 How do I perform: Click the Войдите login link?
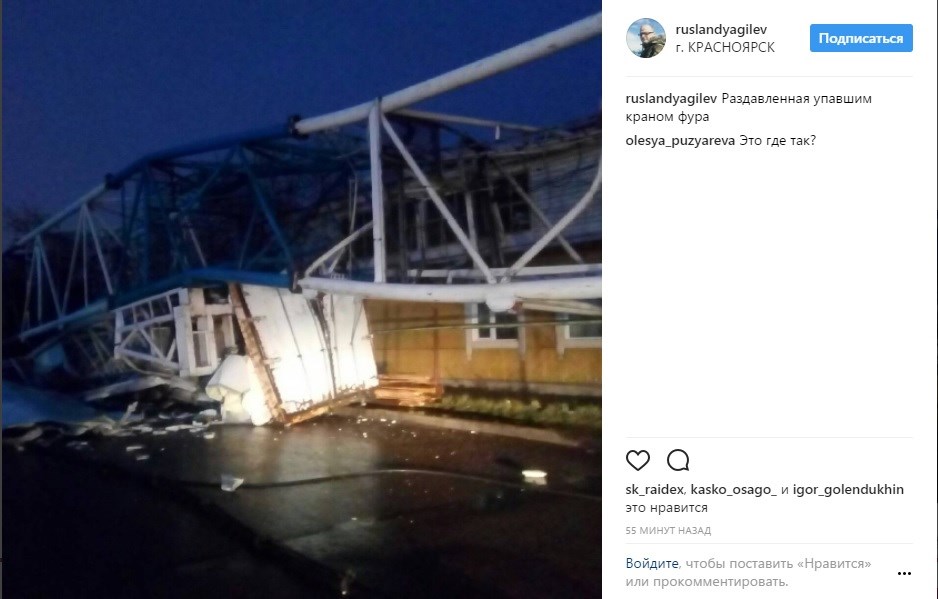652,564
